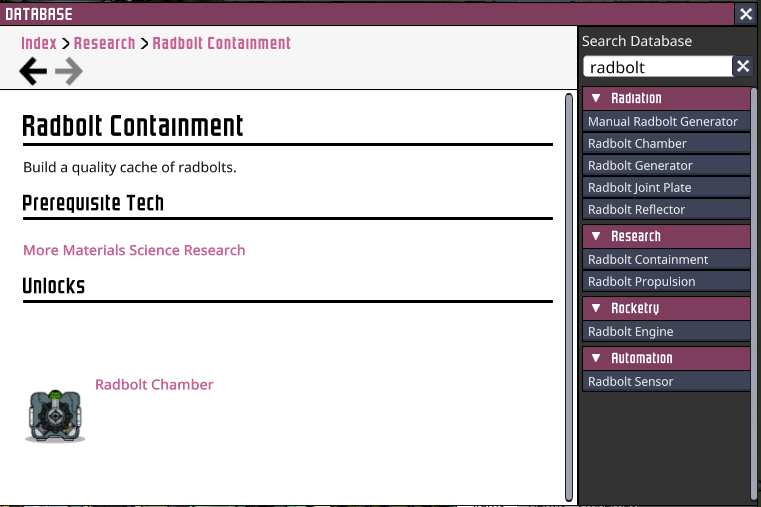
Task: Click the Search Database input field
Action: tap(658, 66)
